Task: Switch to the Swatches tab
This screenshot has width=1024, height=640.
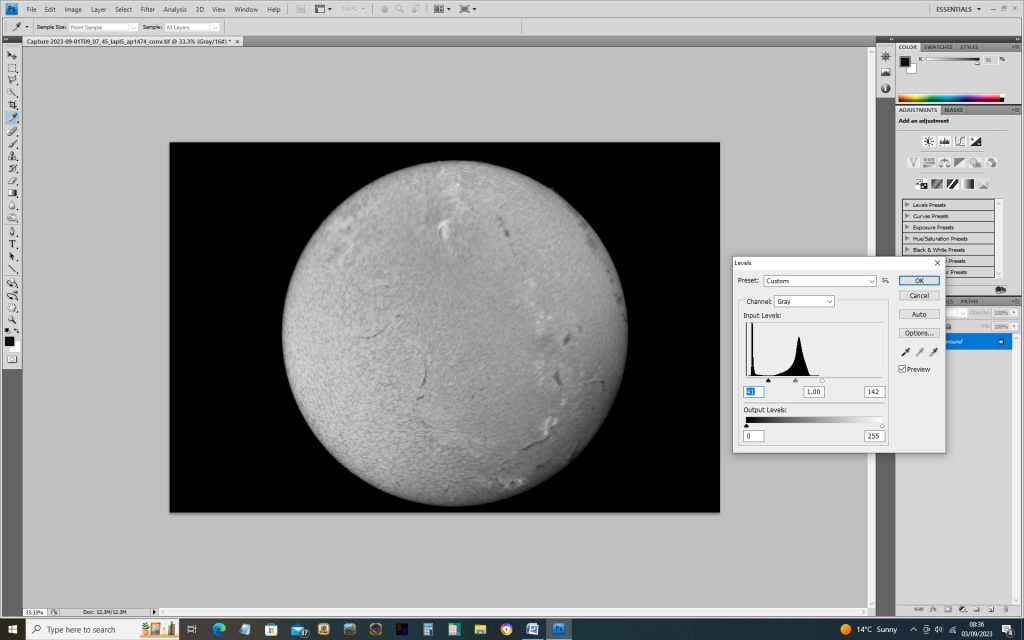Action: (938, 47)
